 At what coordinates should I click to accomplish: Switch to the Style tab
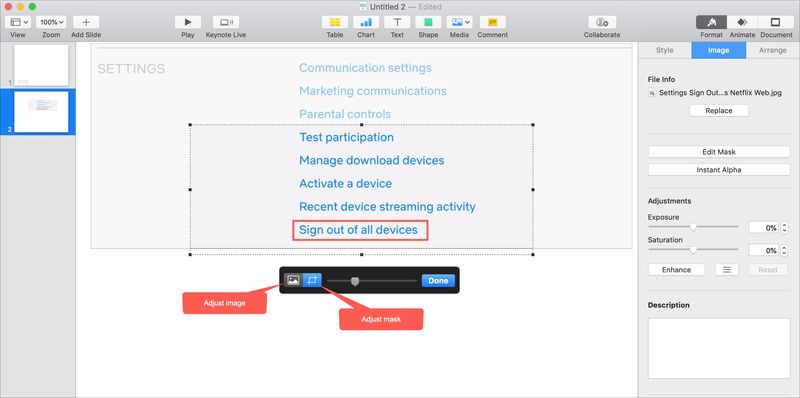664,51
